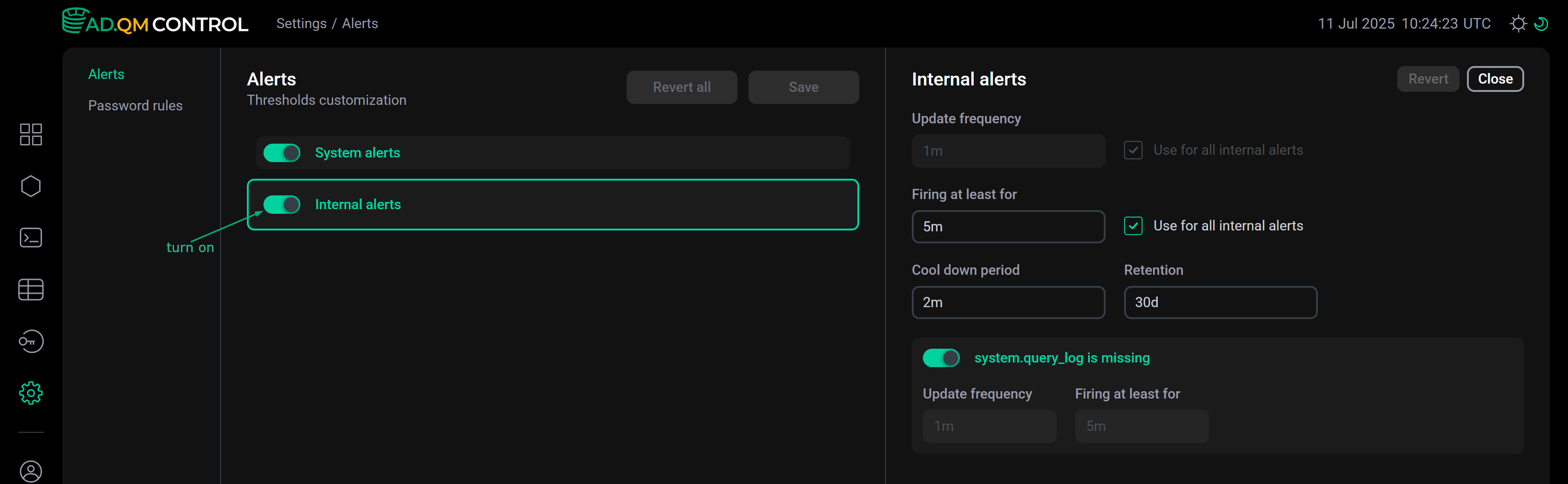The image size is (1568, 484).
Task: Open the dashboard grid icon in sidebar
Action: [x=30, y=134]
